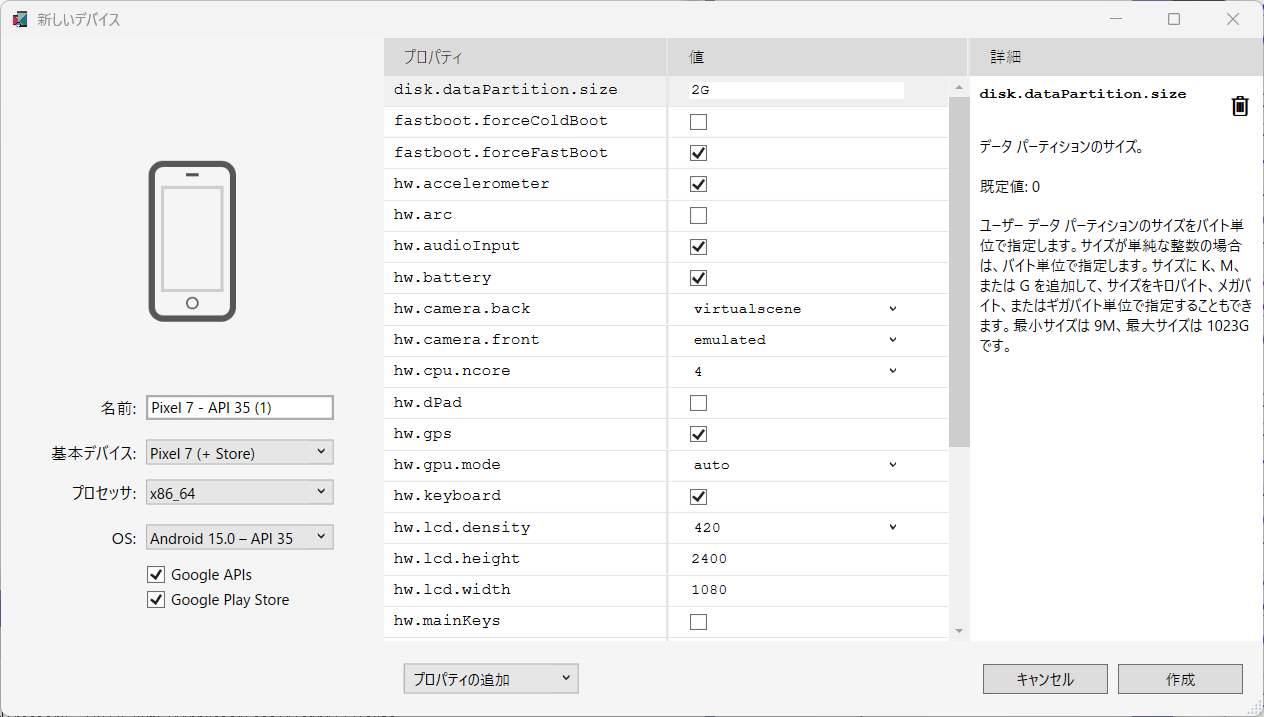Check the hw.arc option
Screen dimensions: 1264x717
(698, 215)
